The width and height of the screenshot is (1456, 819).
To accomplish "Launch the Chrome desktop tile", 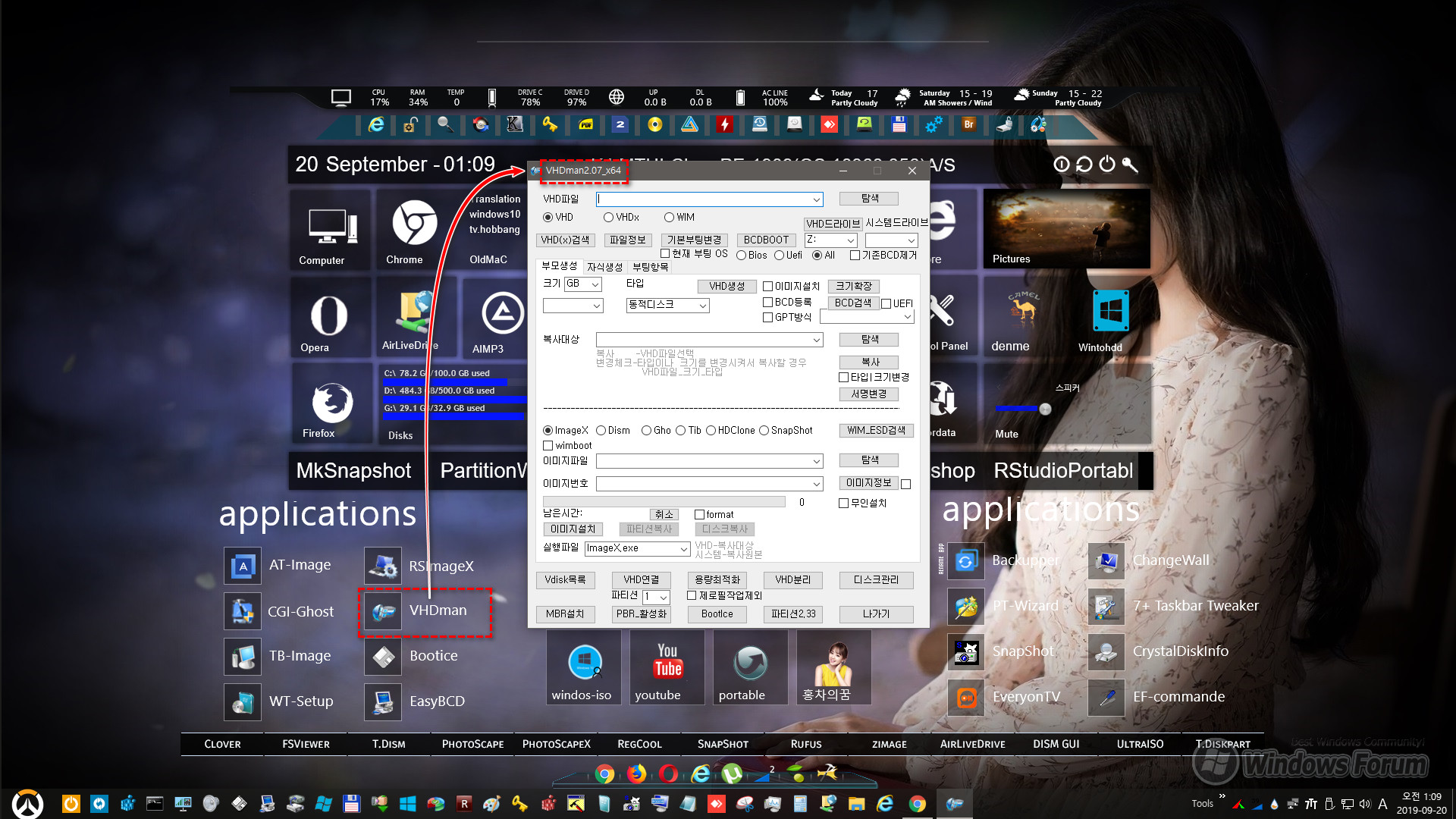I will pos(414,231).
